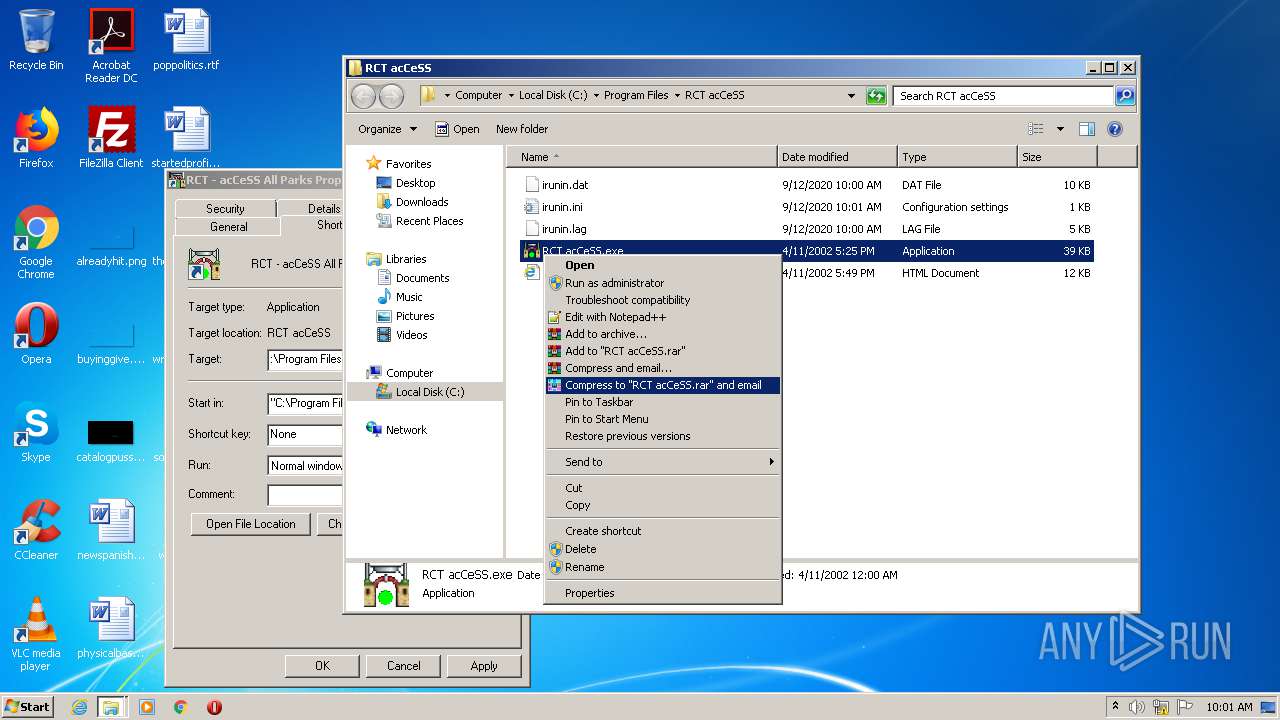The width and height of the screenshot is (1280, 720).
Task: Click Internet Explorer taskbar icon
Action: point(79,707)
